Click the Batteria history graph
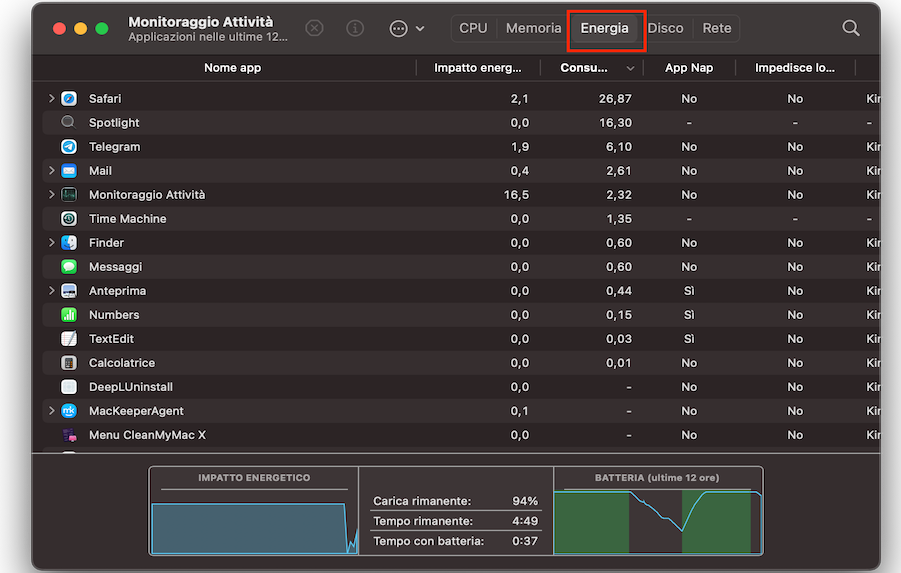Image resolution: width=901 pixels, height=573 pixels. tap(657, 521)
